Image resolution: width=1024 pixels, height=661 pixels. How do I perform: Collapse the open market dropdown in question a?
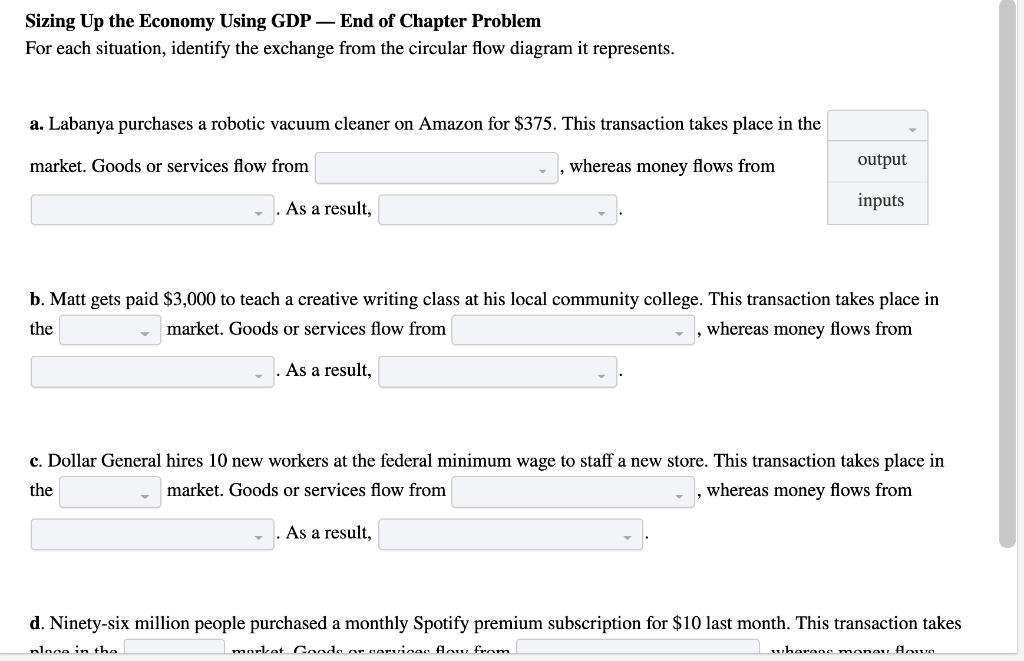(x=876, y=125)
